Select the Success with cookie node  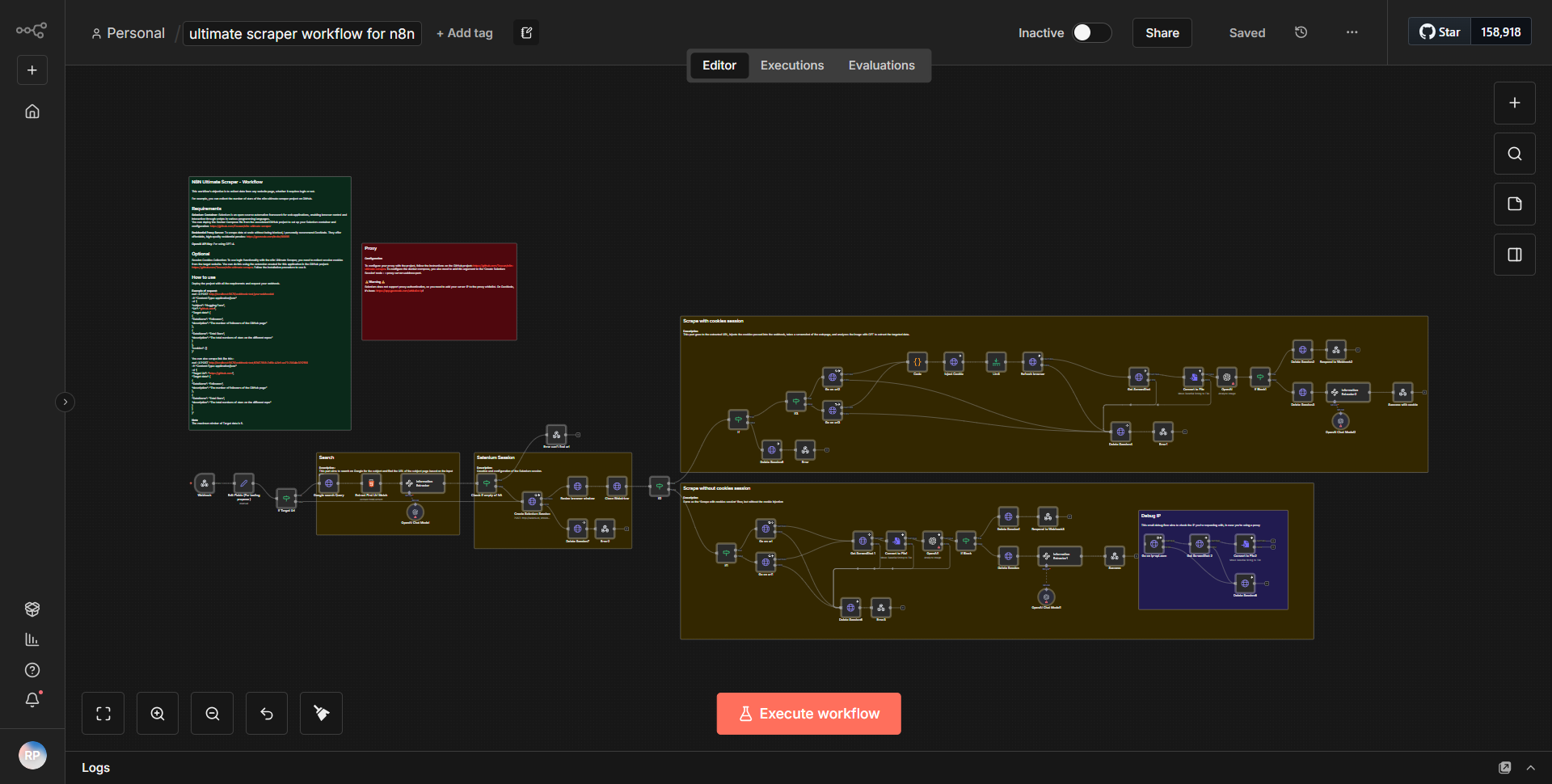coord(1402,392)
